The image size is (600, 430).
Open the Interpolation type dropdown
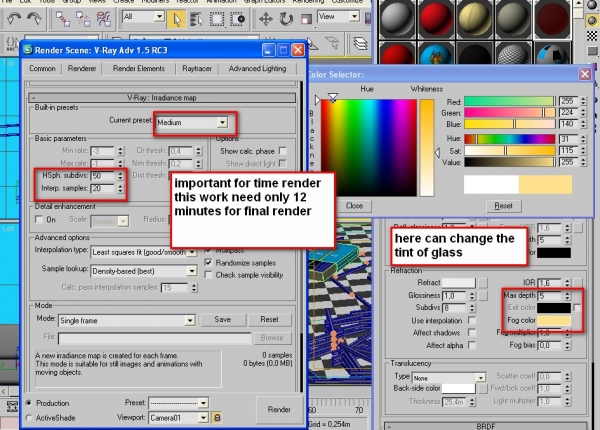point(144,252)
